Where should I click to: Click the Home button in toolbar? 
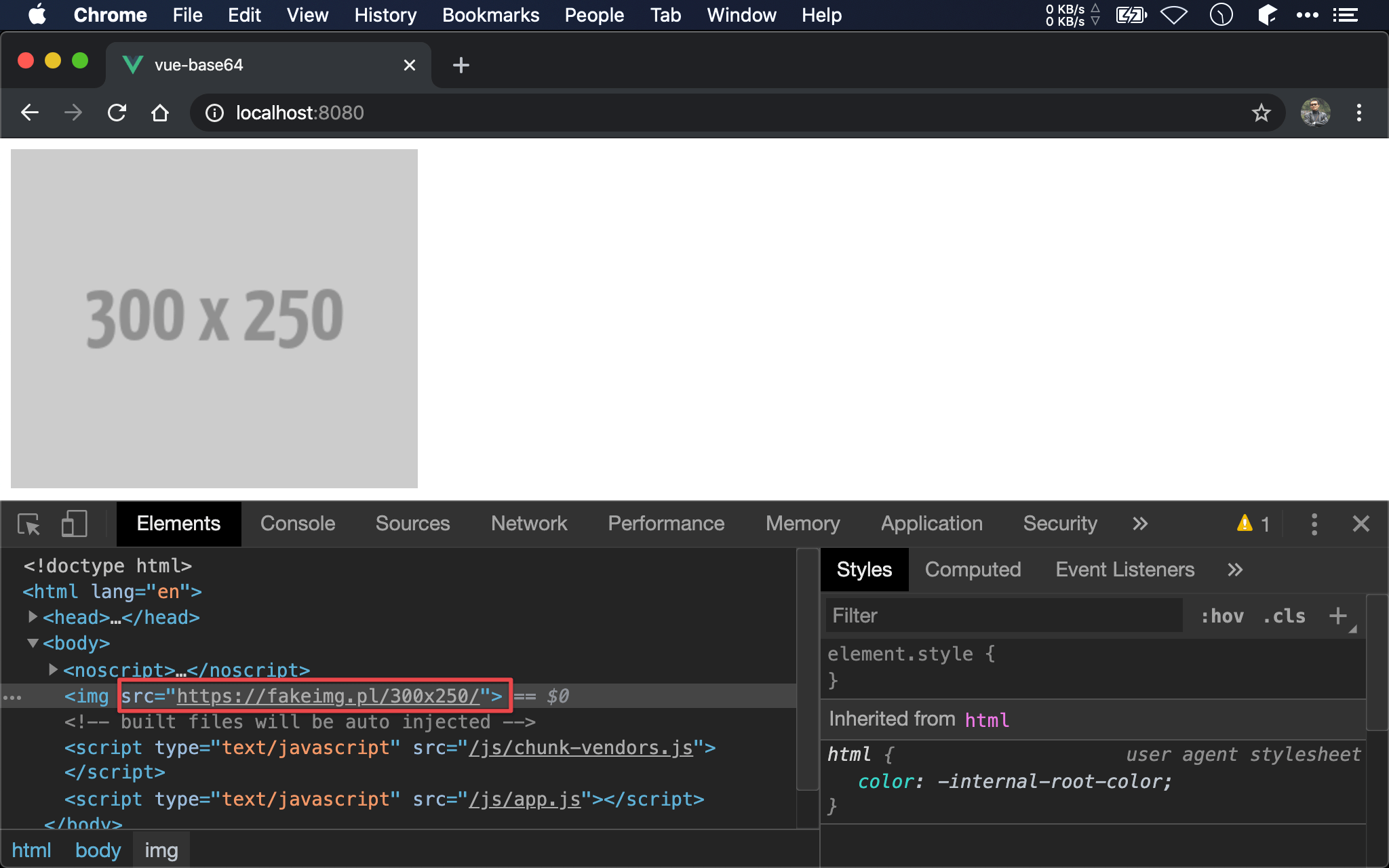click(160, 113)
